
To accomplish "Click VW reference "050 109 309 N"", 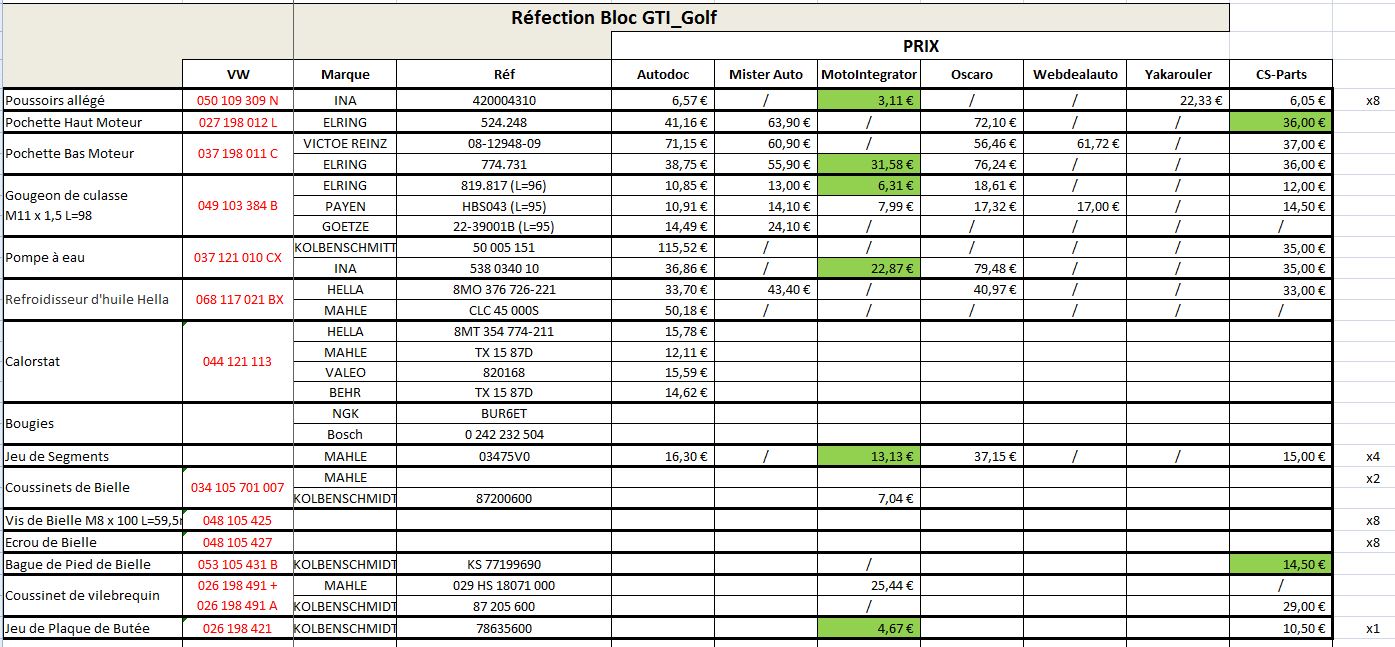I will [x=238, y=100].
